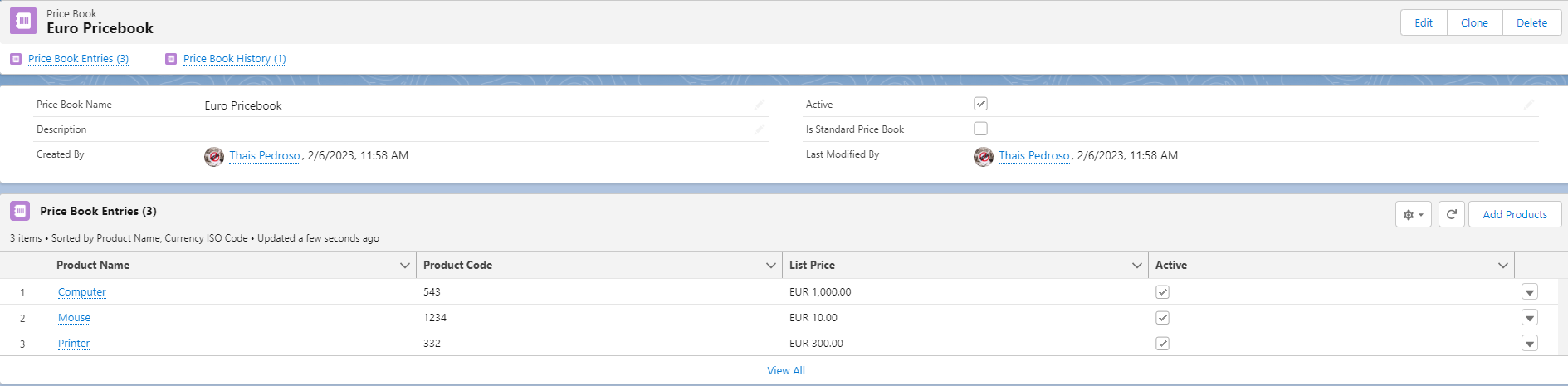Clone the Euro Pricebook

1474,22
